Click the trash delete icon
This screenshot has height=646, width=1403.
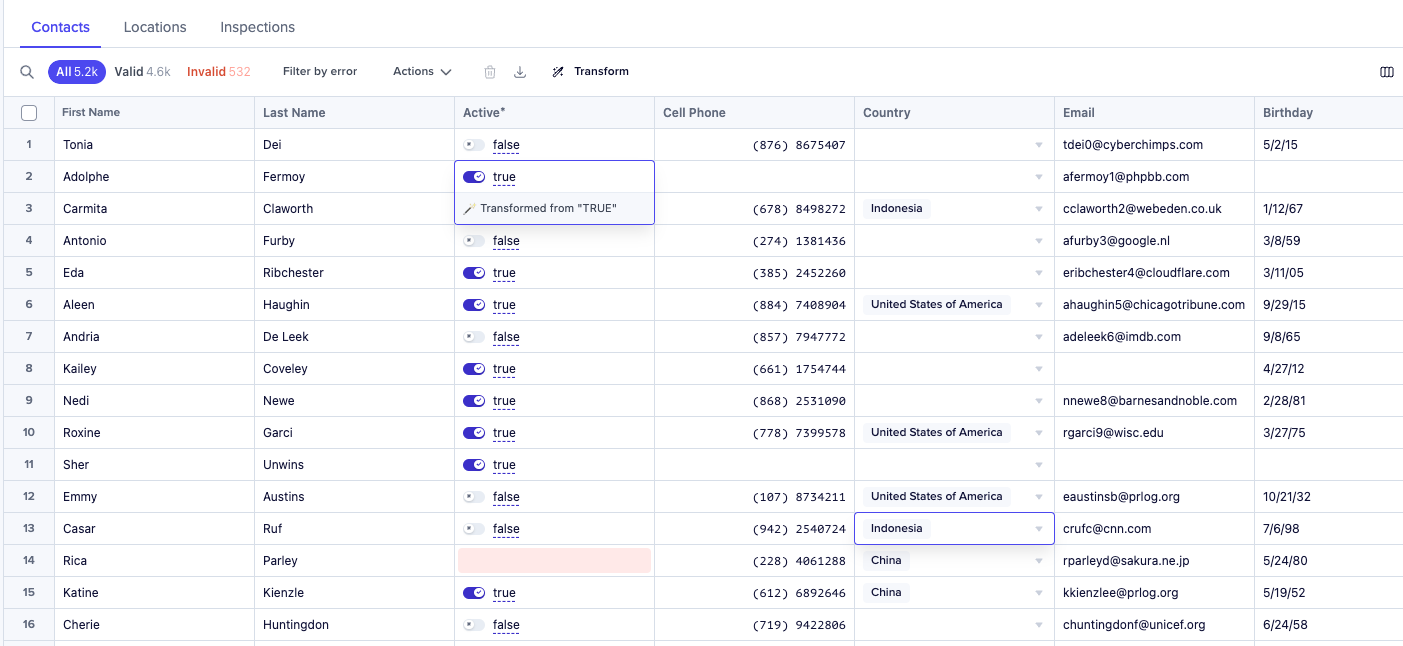pos(490,72)
